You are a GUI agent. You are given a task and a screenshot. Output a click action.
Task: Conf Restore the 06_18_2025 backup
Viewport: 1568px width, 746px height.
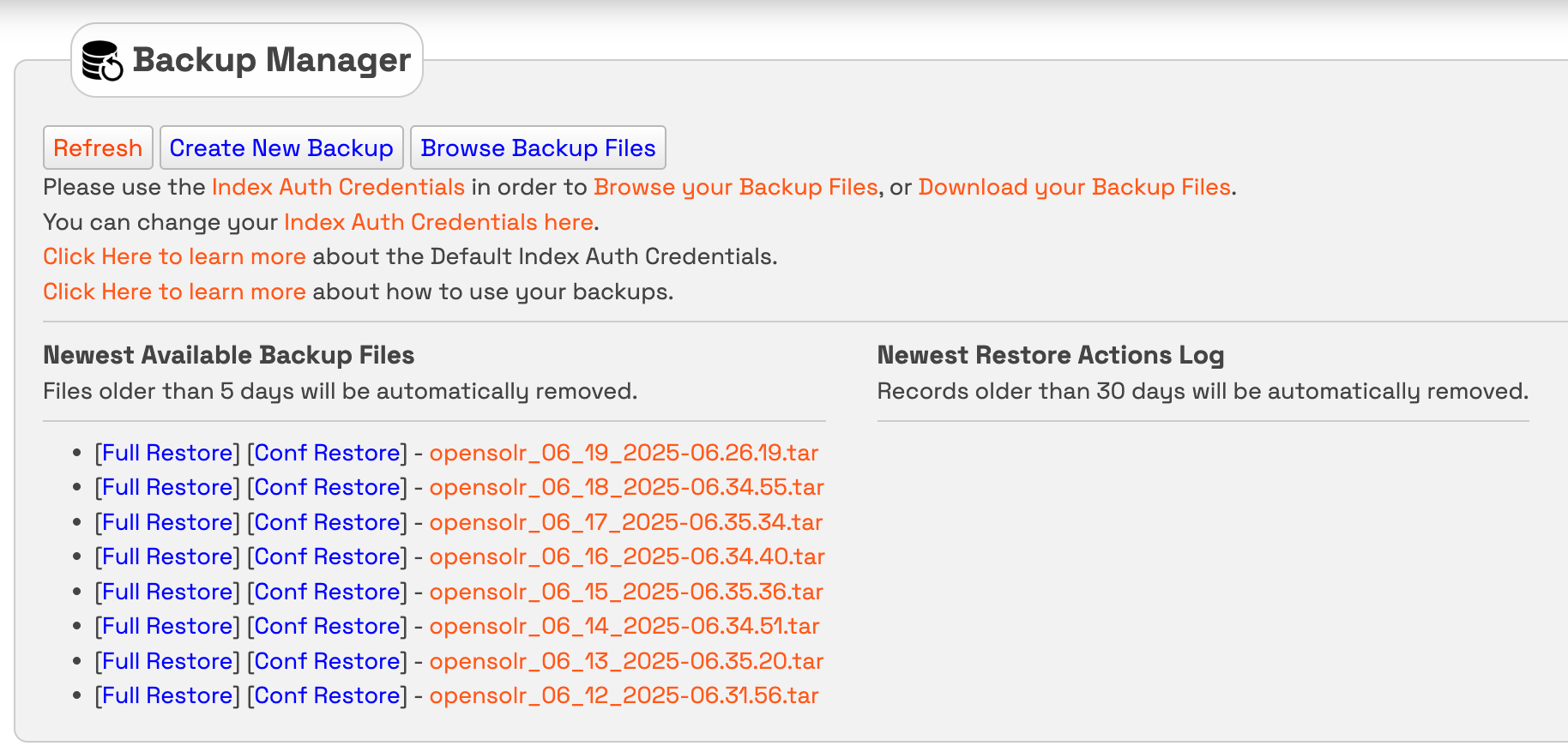[328, 487]
